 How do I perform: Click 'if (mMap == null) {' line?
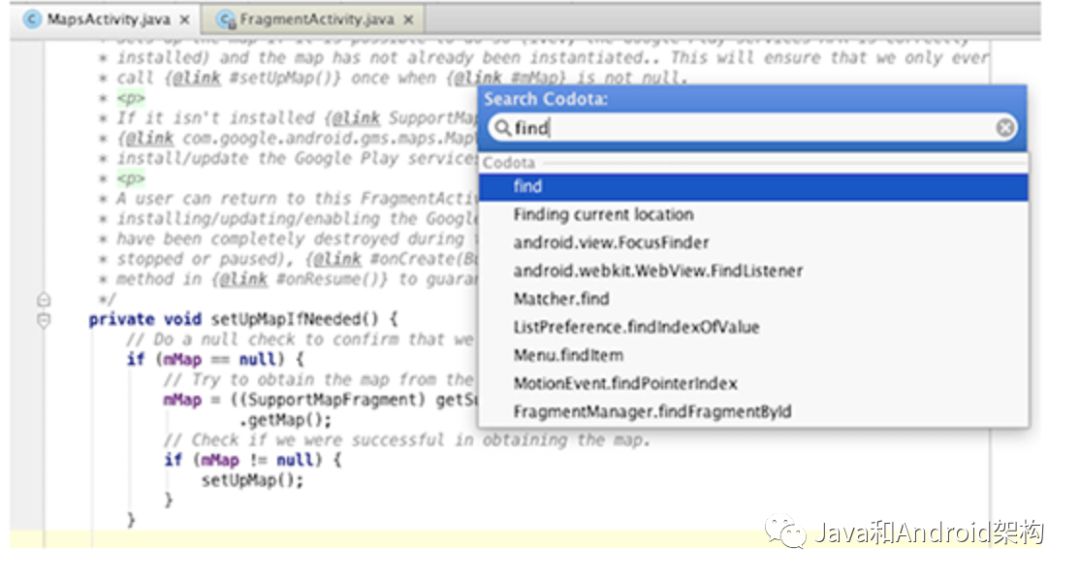(x=215, y=360)
